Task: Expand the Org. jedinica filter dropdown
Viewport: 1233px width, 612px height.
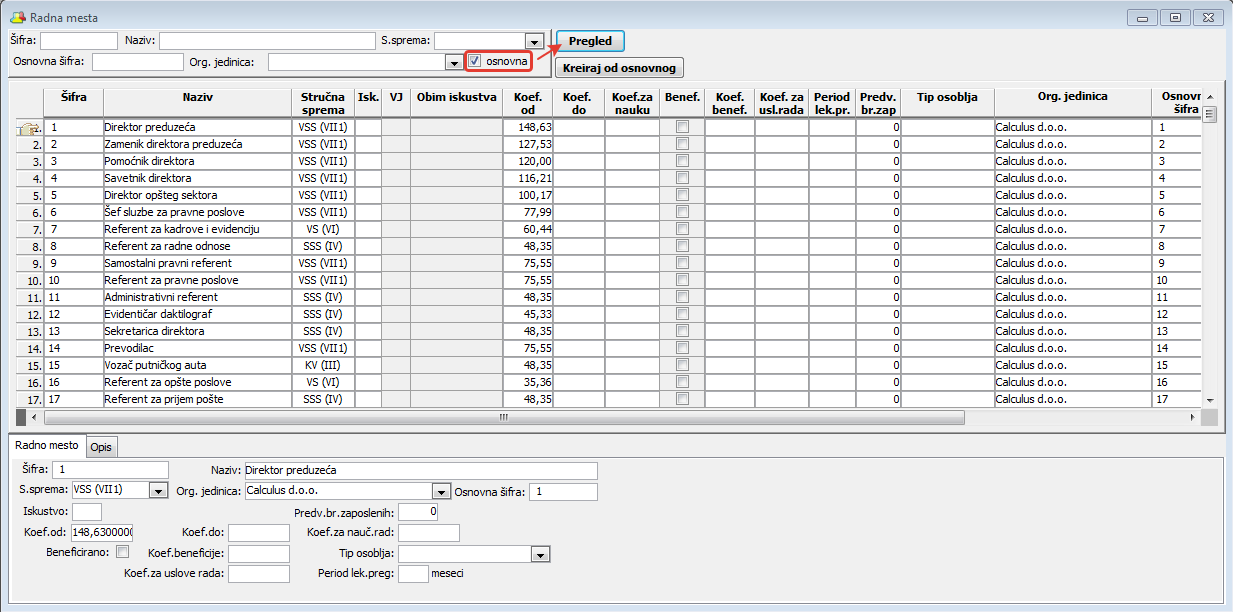Action: point(451,62)
